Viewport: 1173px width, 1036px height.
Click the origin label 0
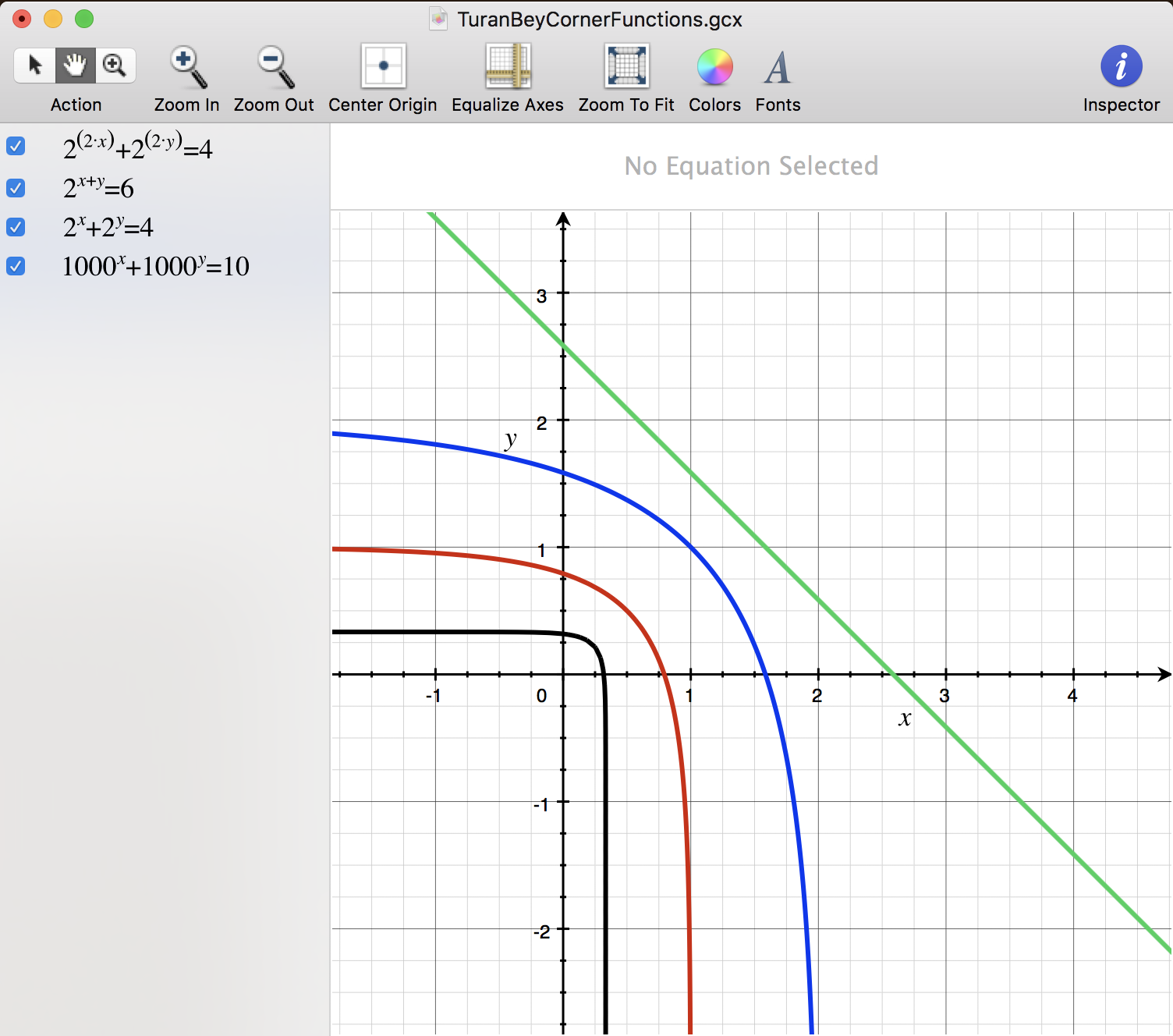(x=541, y=695)
